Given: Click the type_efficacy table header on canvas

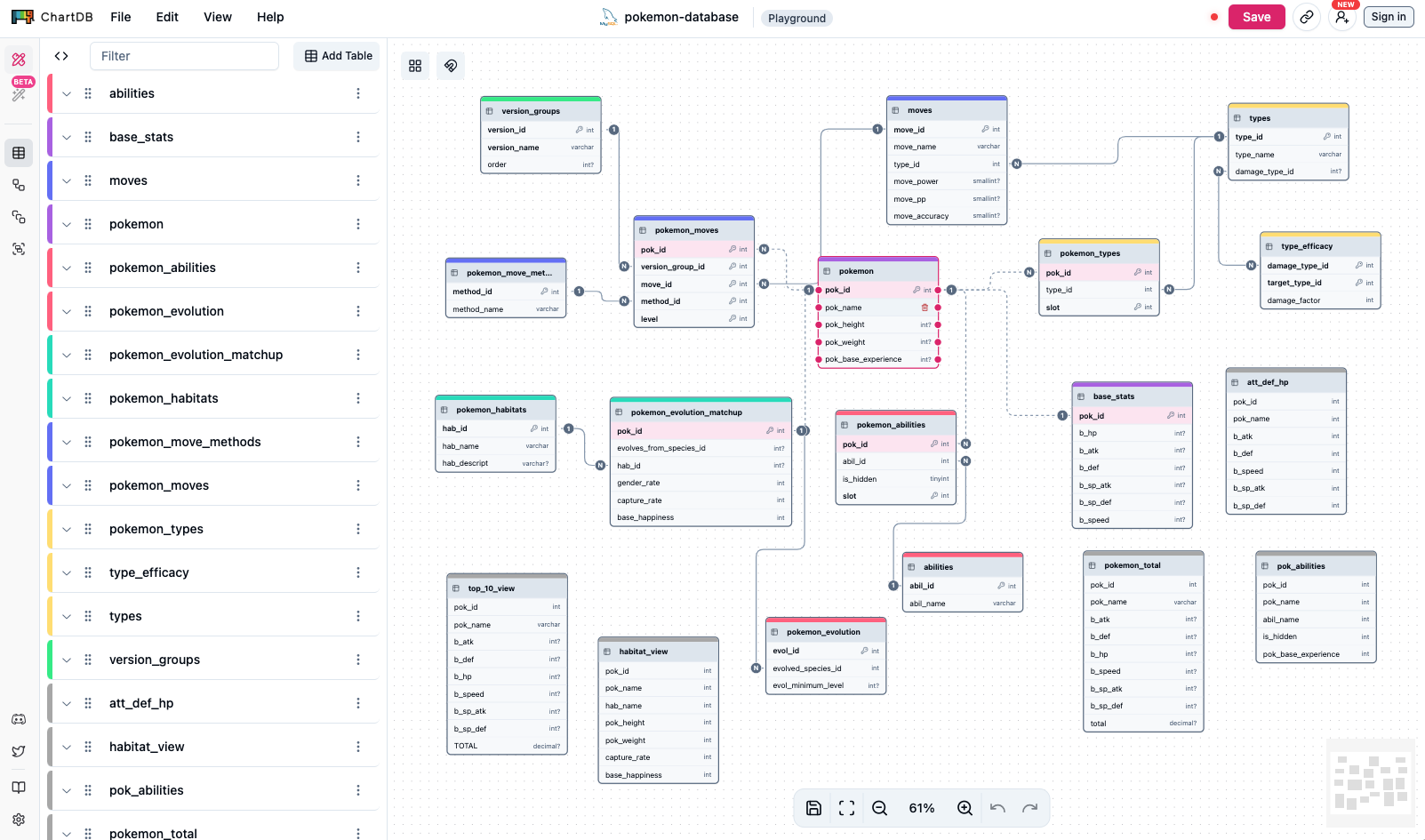Looking at the screenshot, I should click(1320, 246).
